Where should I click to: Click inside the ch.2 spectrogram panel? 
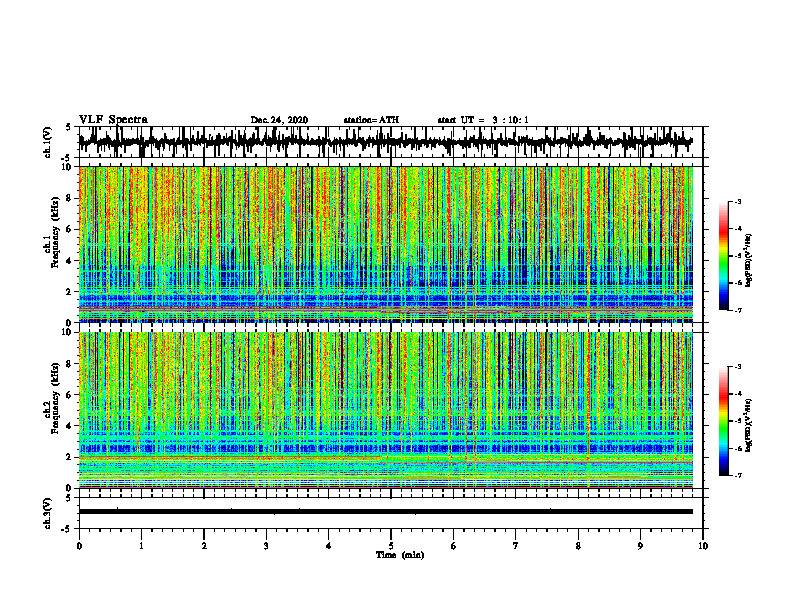click(x=385, y=410)
